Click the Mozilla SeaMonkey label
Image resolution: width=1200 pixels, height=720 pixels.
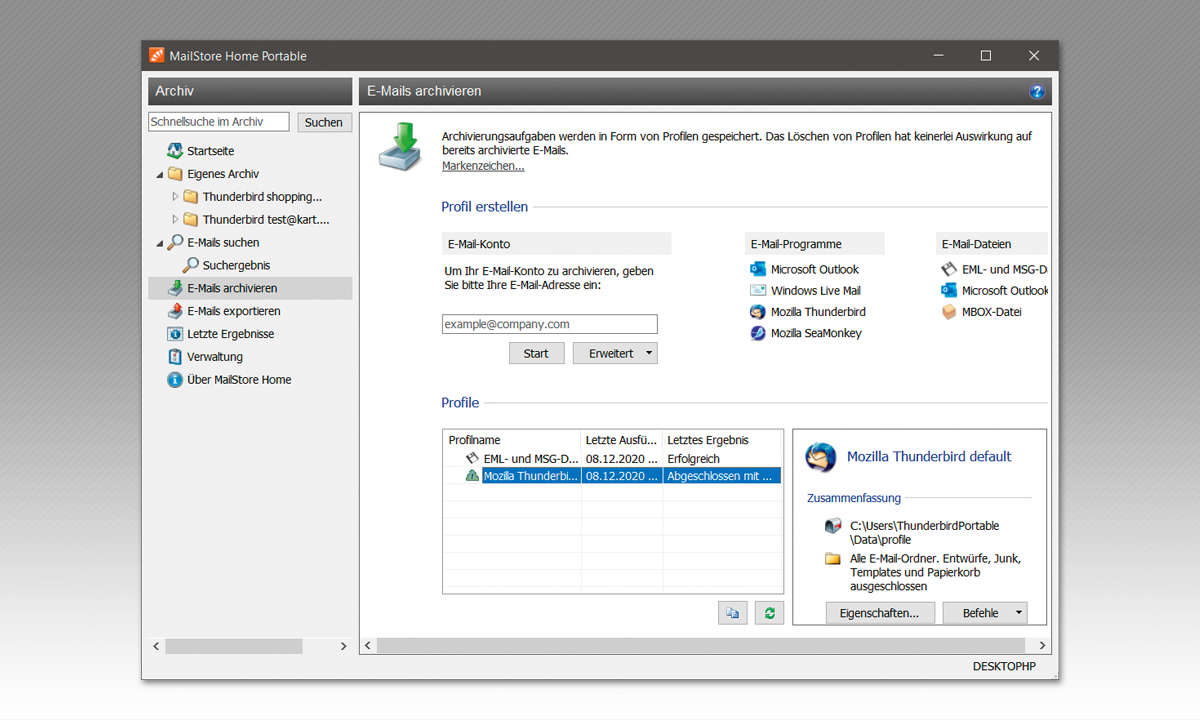coord(816,333)
